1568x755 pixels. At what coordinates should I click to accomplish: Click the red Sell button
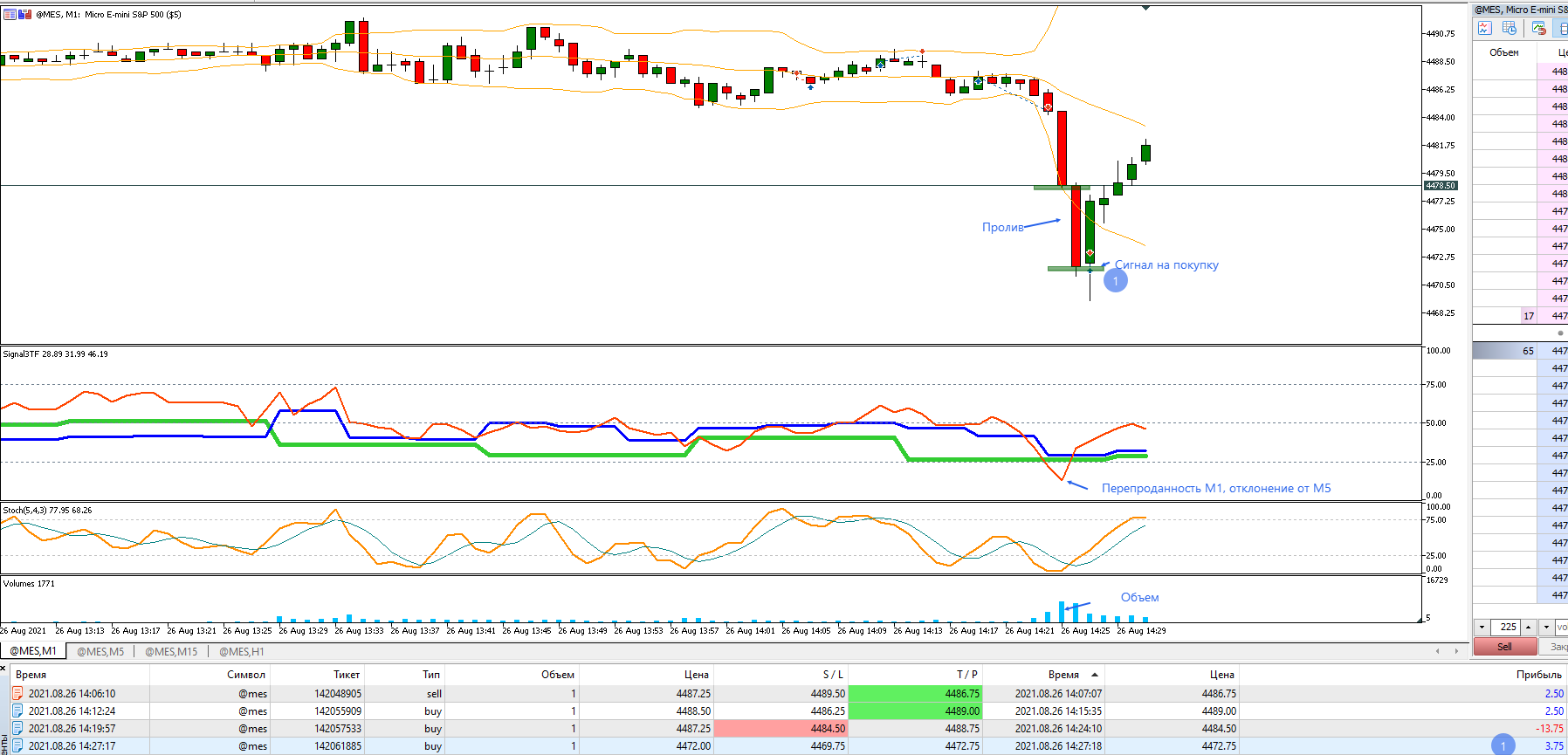coord(1504,647)
